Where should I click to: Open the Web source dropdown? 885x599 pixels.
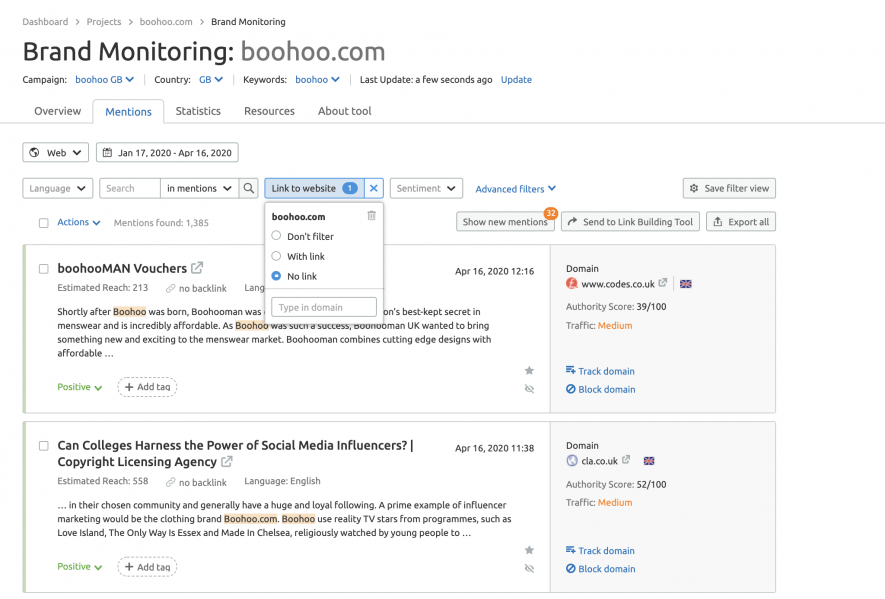(x=55, y=152)
